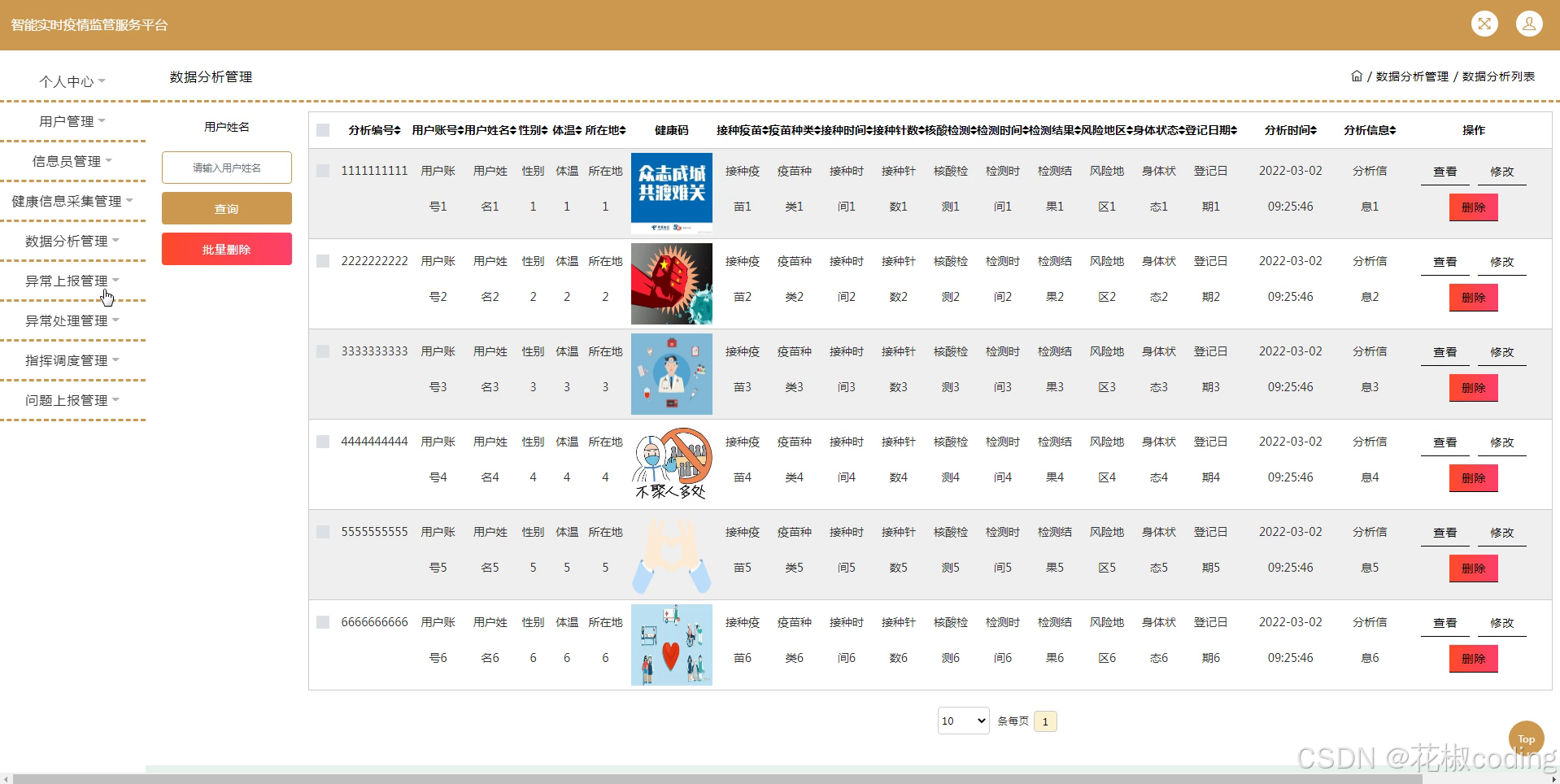
Task: Select checkbox for row 6666666666
Action: pos(323,622)
